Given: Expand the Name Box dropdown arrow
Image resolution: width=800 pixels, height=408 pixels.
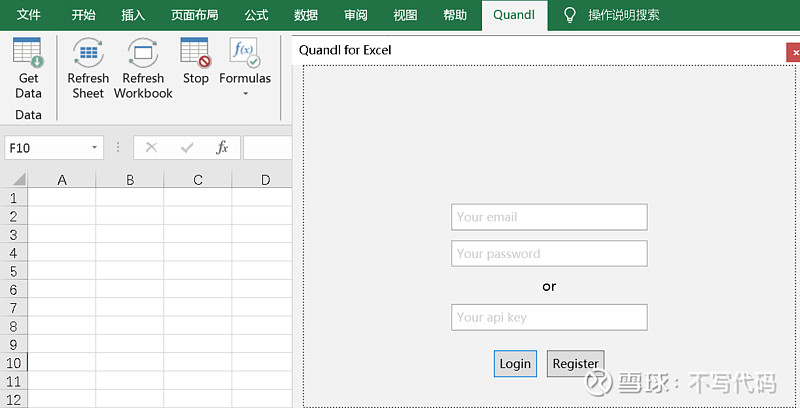Looking at the screenshot, I should click(94, 148).
